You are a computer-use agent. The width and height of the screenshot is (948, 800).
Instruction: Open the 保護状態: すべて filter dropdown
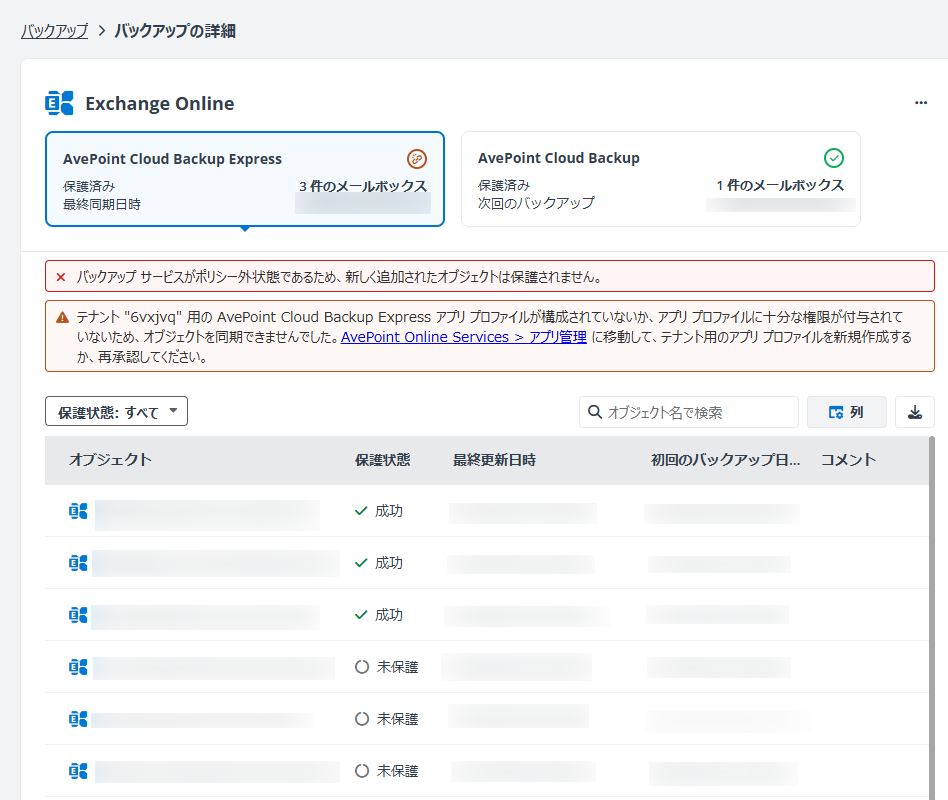coord(116,412)
